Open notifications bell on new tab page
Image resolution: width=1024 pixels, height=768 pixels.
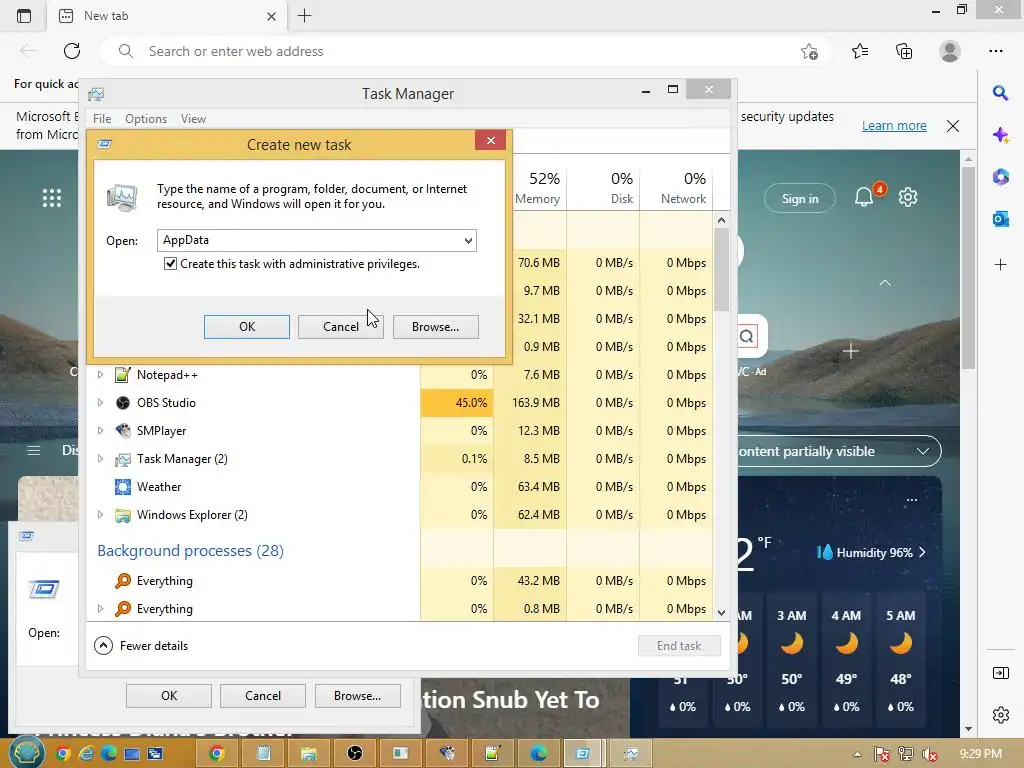864,197
